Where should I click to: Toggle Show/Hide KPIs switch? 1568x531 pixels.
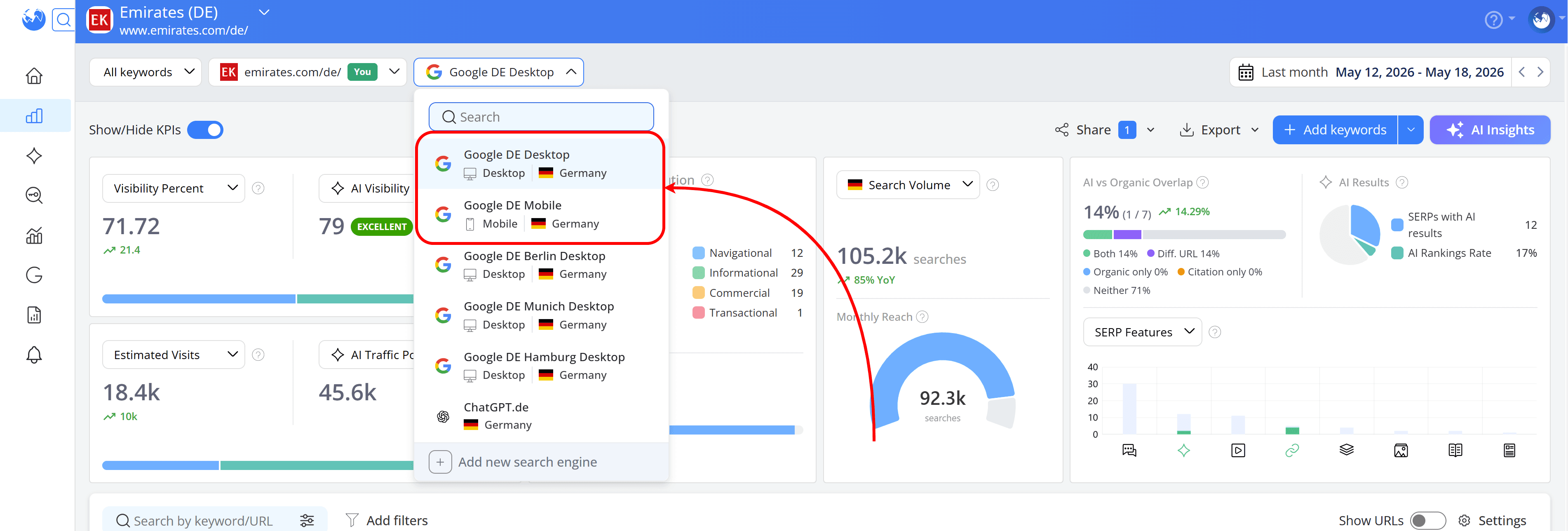click(205, 130)
